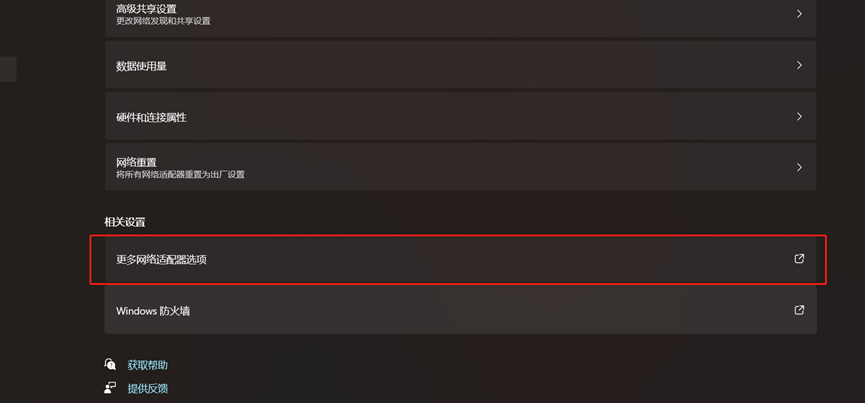Open 硬件和连接属性 settings entry
The image size is (865, 403).
click(461, 116)
